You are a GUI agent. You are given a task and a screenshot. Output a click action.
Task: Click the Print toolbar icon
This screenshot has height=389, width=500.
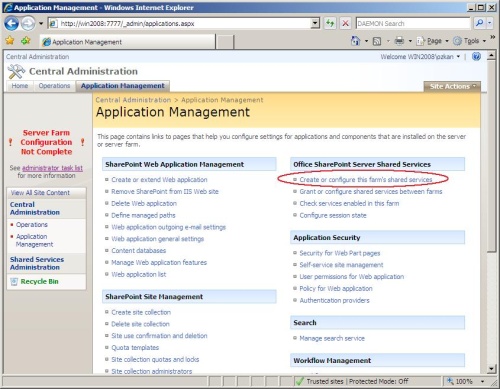pyautogui.click(x=399, y=41)
